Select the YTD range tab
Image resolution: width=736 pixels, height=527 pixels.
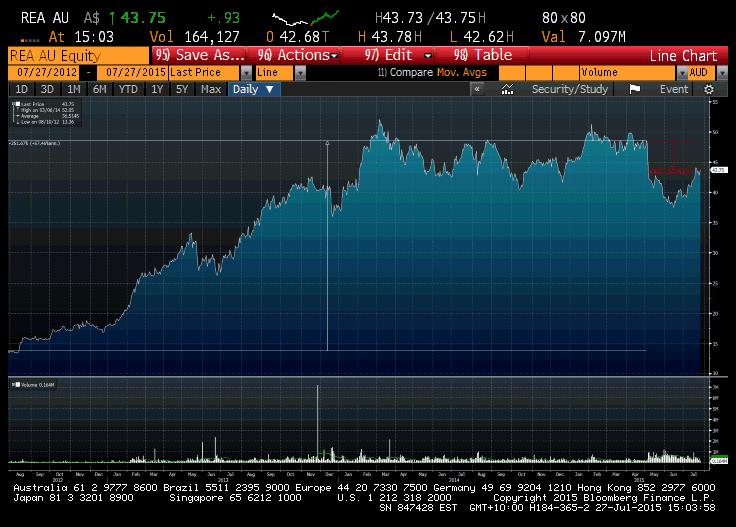(x=128, y=89)
